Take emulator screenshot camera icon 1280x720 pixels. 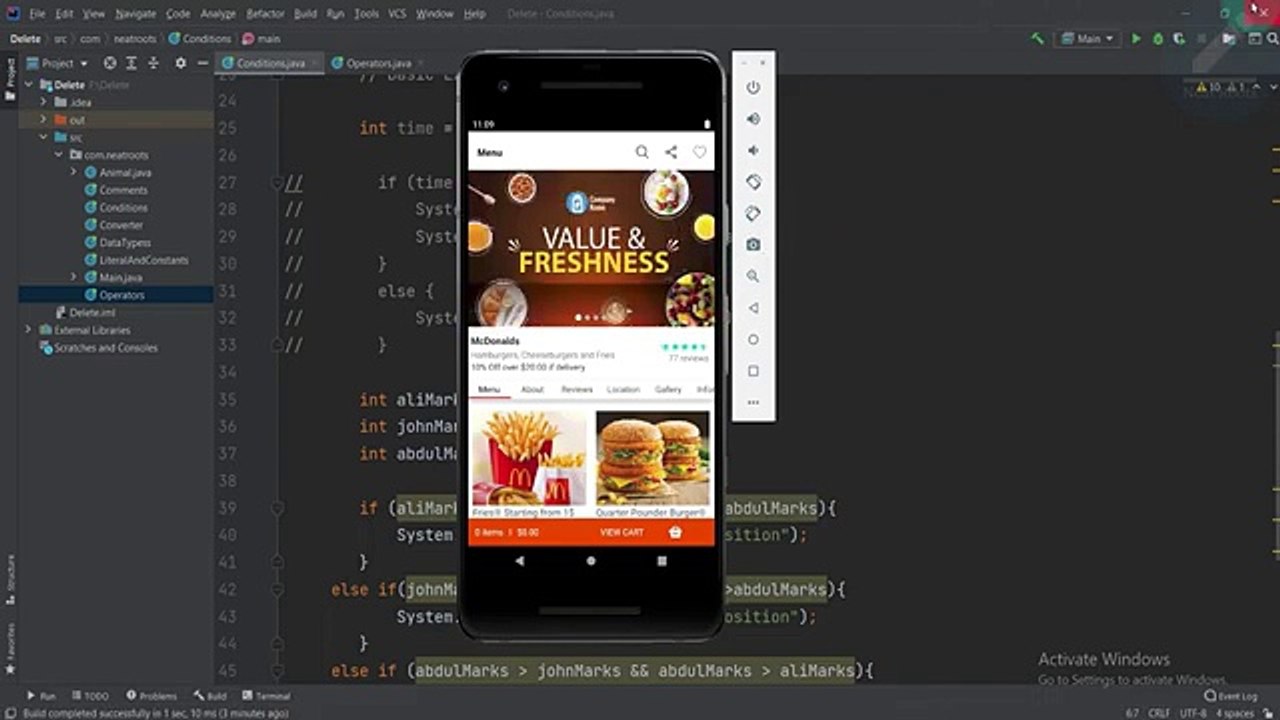(753, 244)
